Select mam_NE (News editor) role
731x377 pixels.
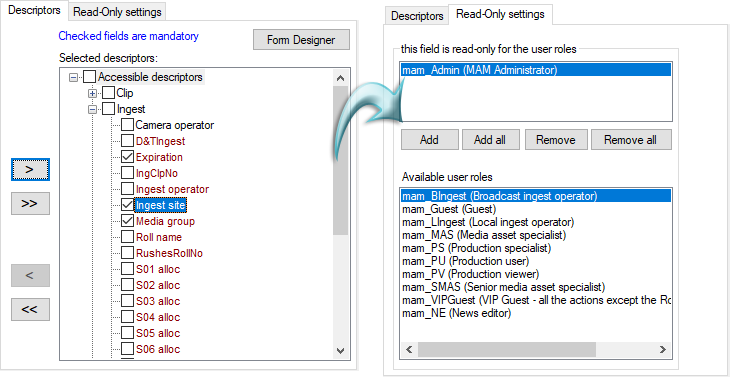point(536,314)
